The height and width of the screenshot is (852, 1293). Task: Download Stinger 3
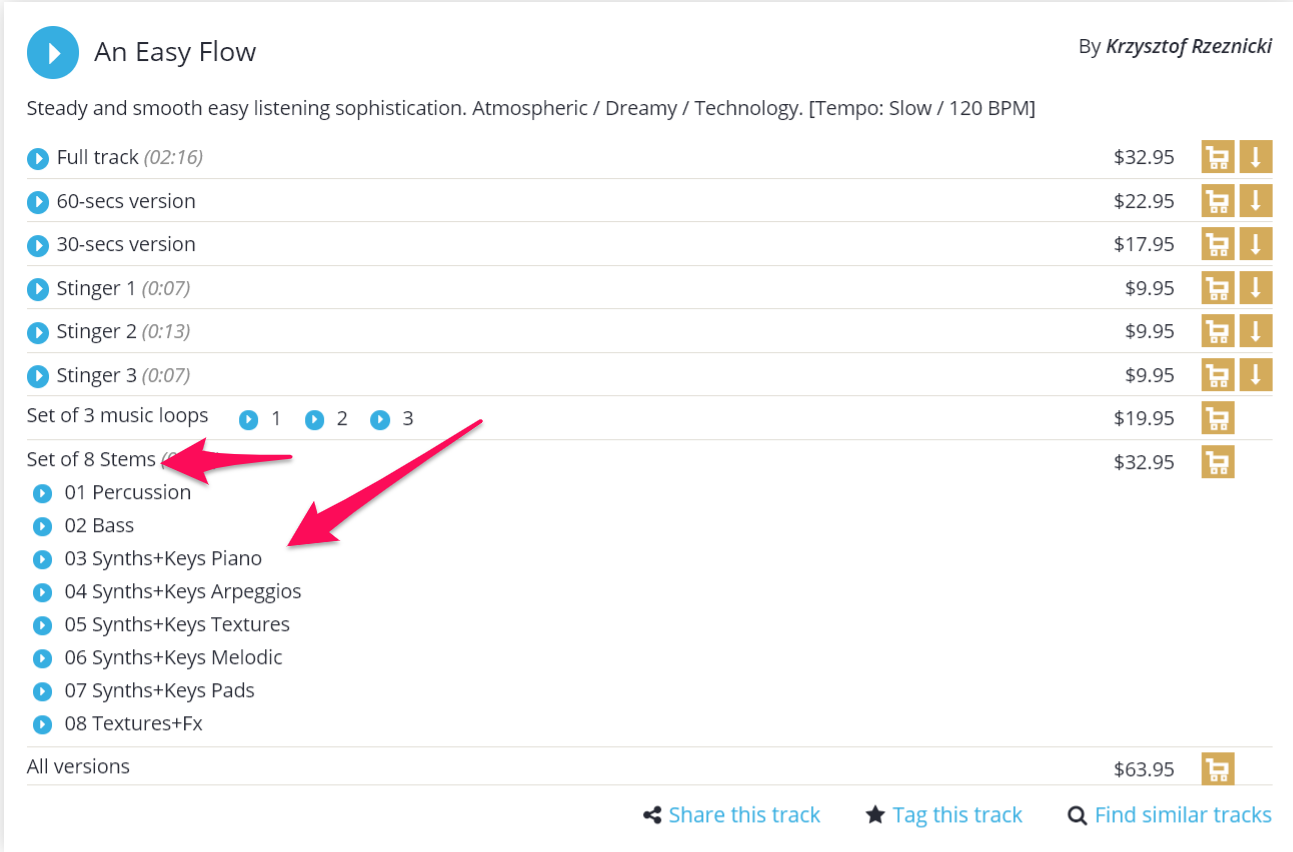tap(1255, 374)
